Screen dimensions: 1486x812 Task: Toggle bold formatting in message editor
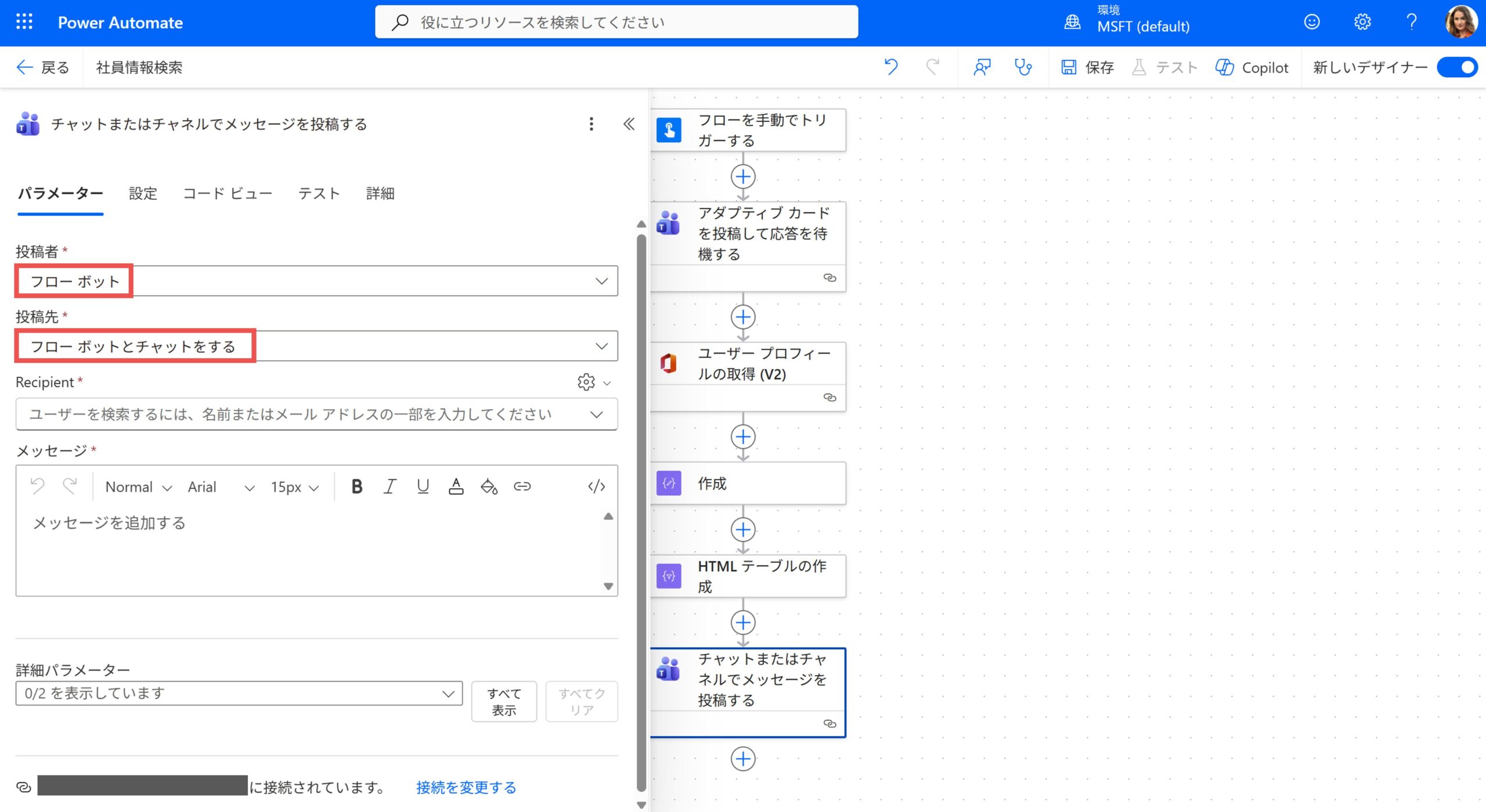point(357,486)
